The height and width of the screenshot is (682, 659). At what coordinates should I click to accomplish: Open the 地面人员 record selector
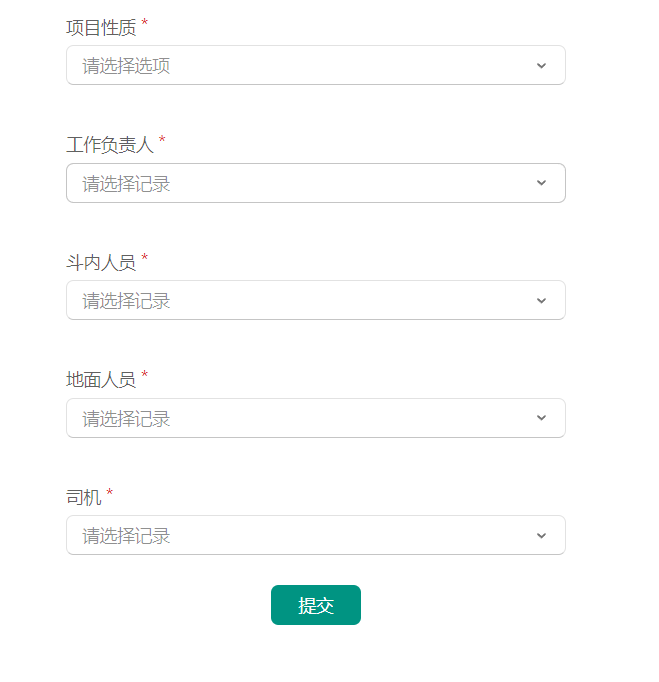[316, 418]
